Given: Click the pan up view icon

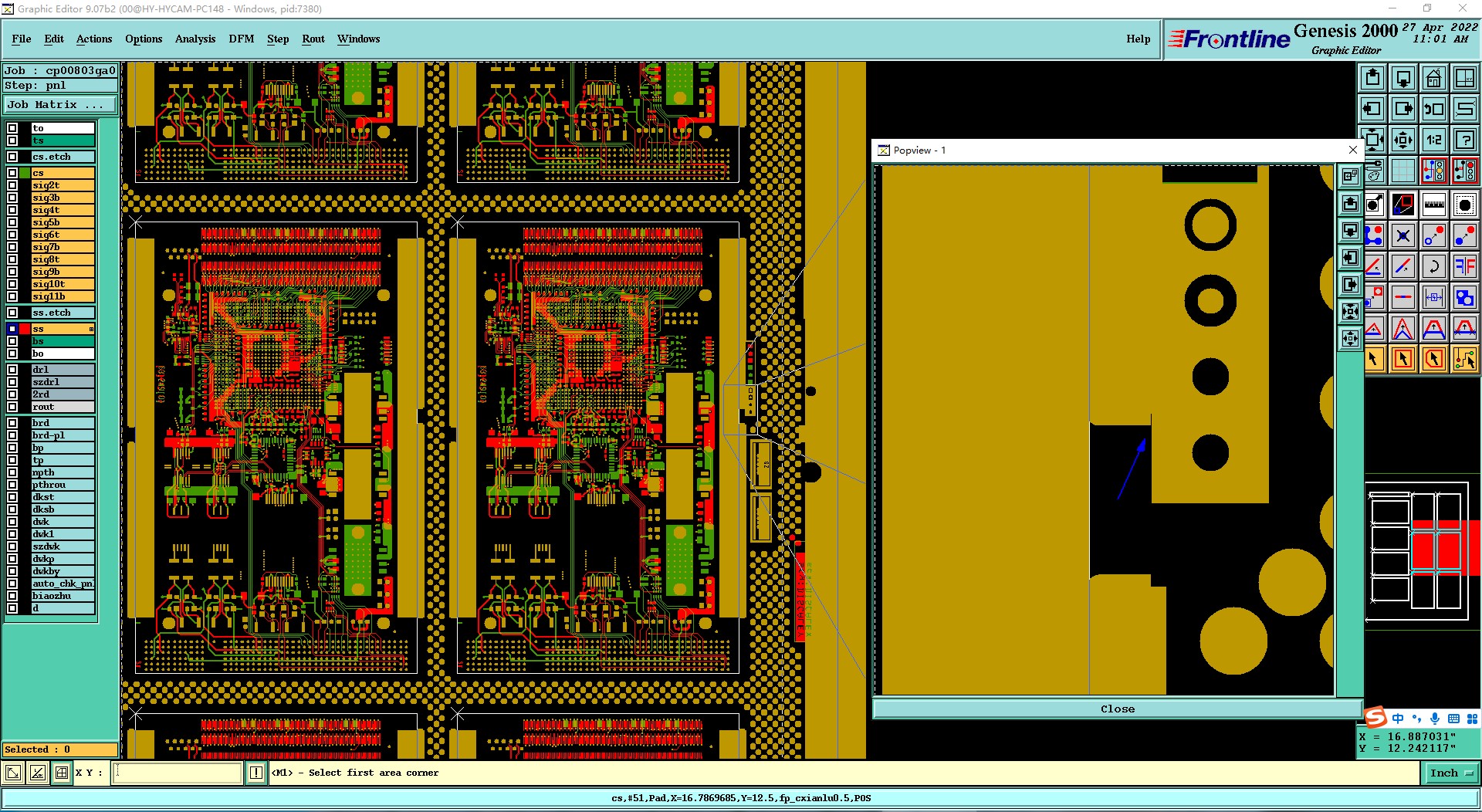Looking at the screenshot, I should point(1373,78).
